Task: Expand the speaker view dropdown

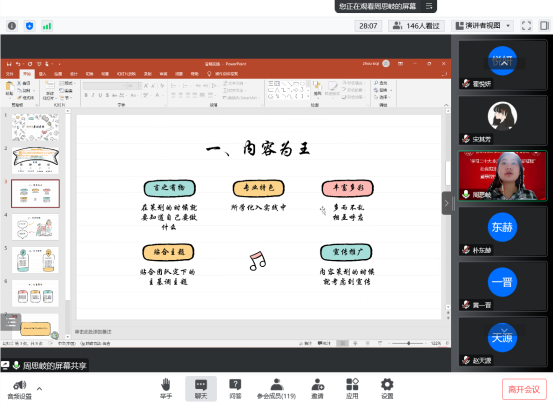Action: (508, 25)
